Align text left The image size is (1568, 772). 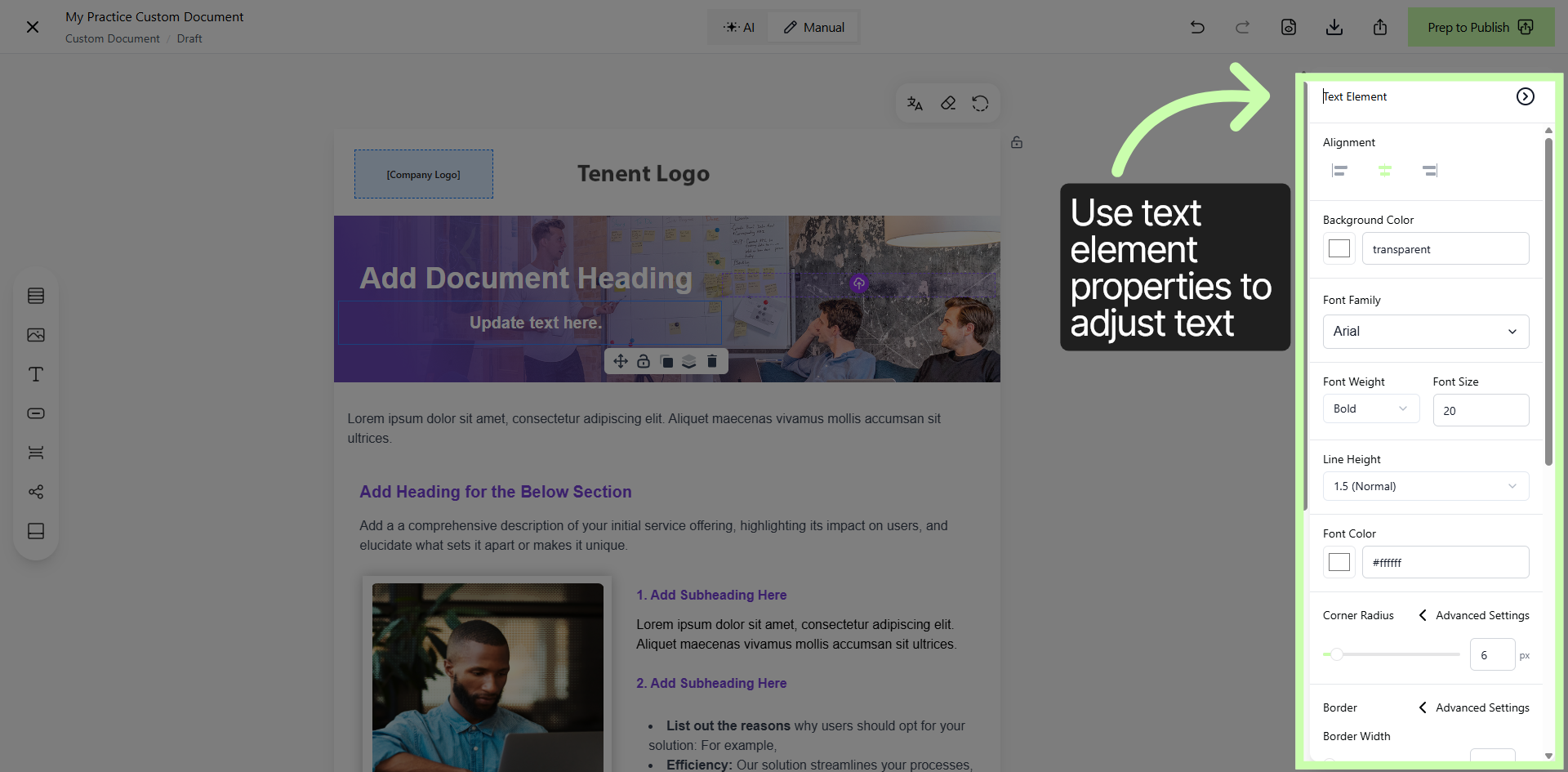tap(1339, 170)
